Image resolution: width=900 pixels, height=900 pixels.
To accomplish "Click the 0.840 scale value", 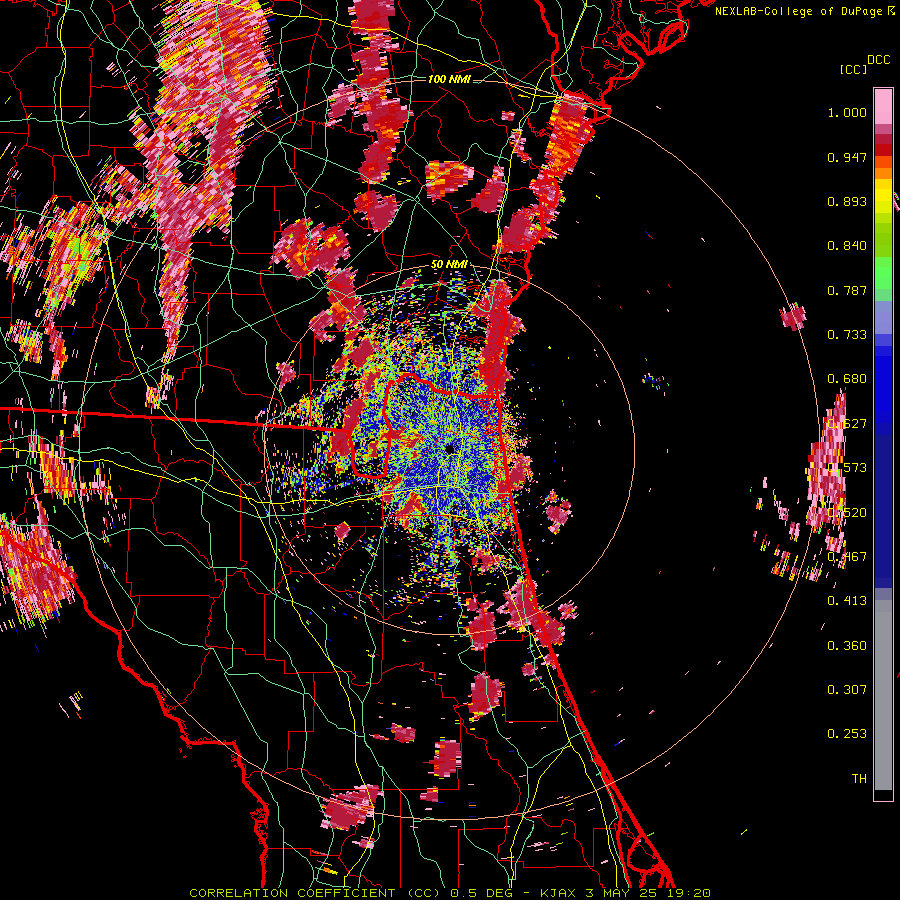I will click(847, 246).
